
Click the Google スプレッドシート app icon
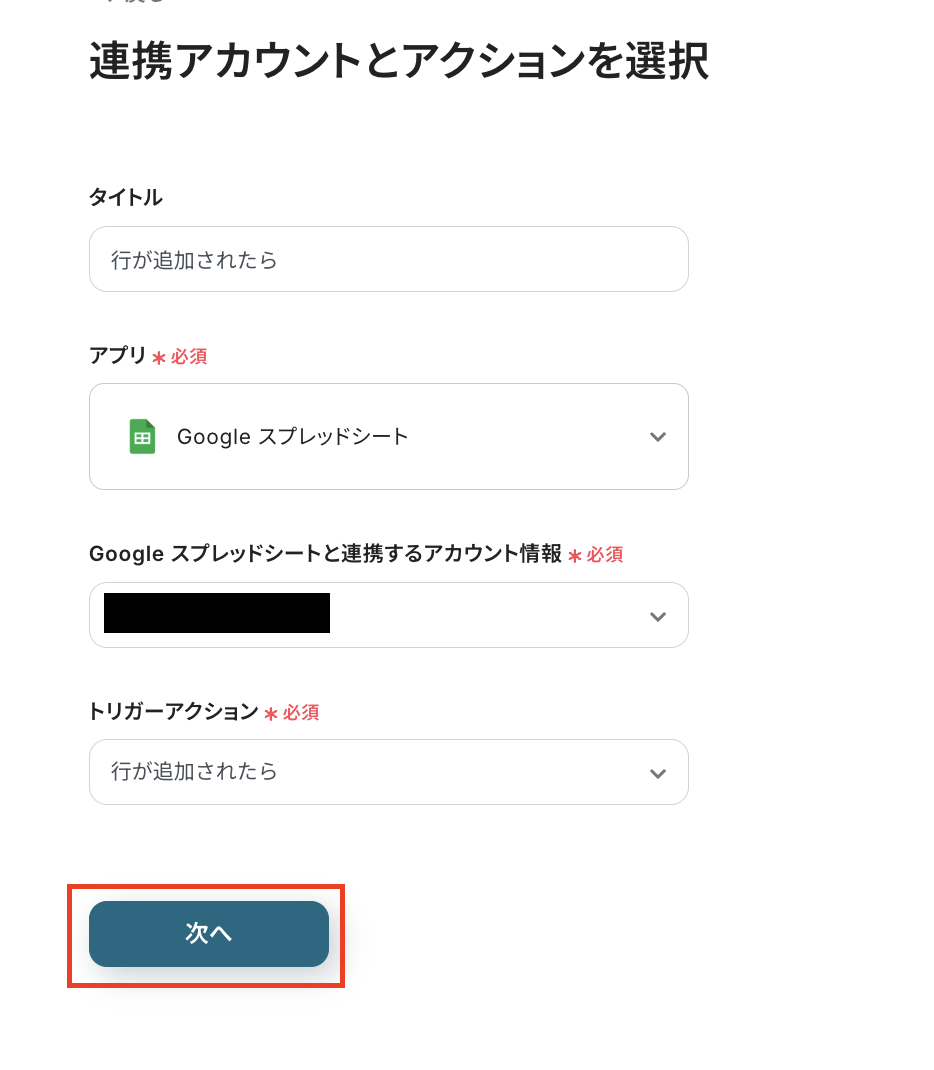142,437
